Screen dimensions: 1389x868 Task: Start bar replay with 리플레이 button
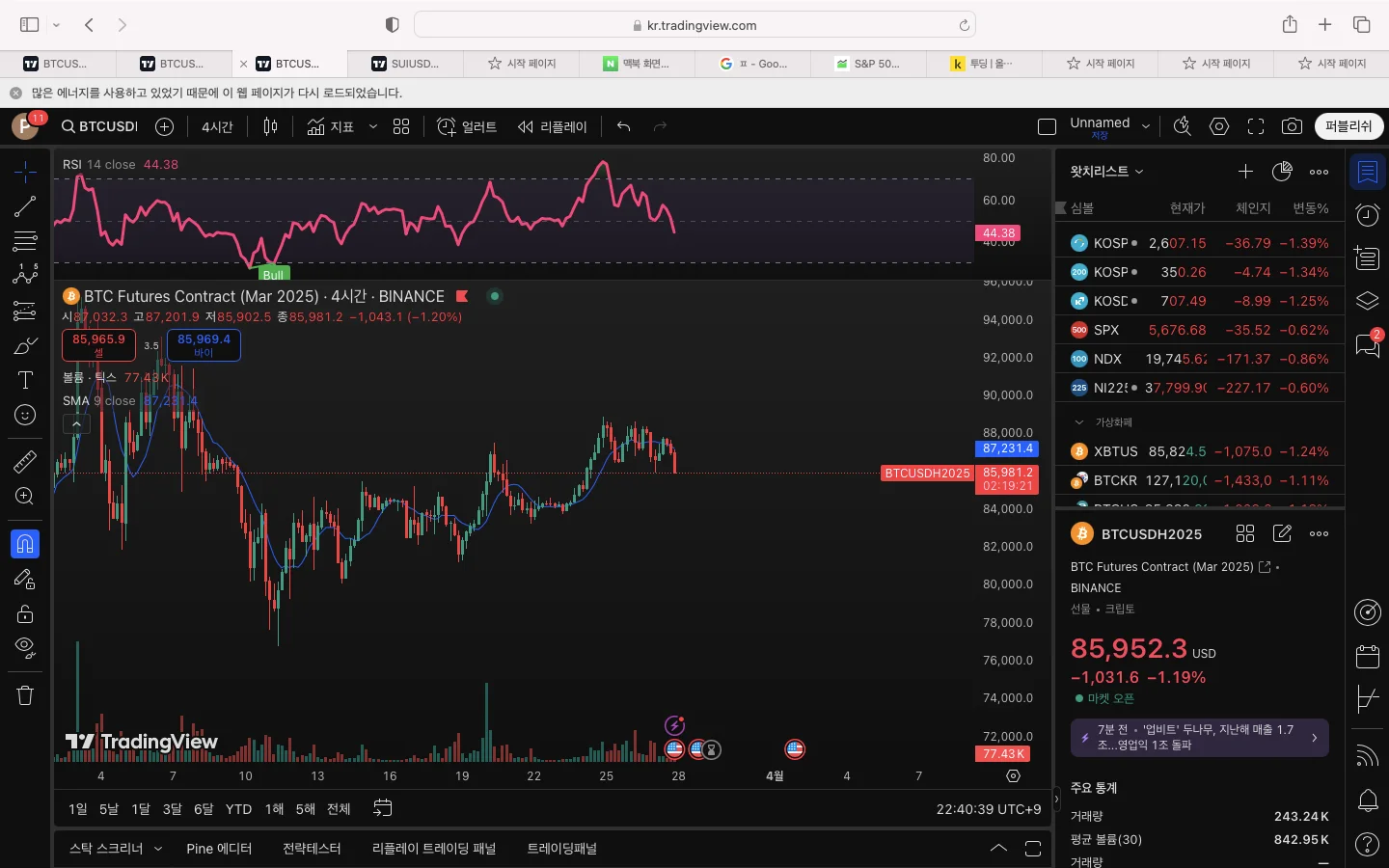[x=553, y=127]
